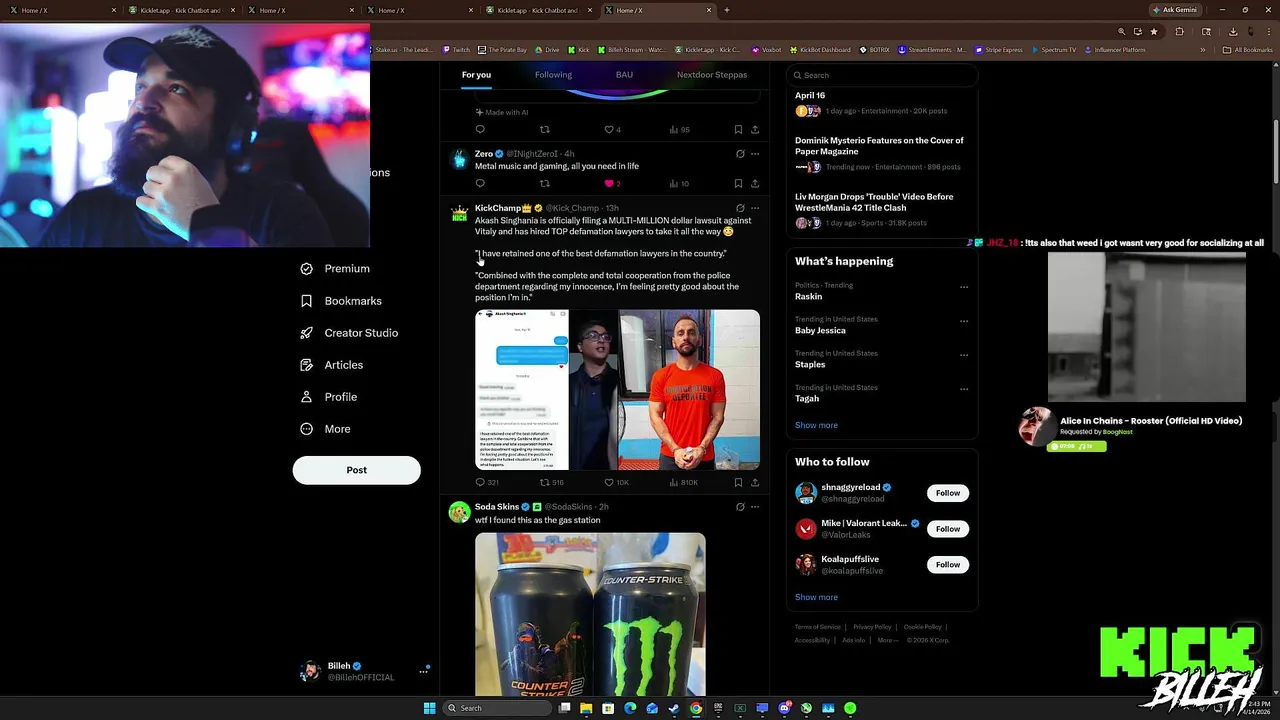Viewport: 1280px width, 720px height.
Task: Follow Koalapuffslive
Action: 948,565
